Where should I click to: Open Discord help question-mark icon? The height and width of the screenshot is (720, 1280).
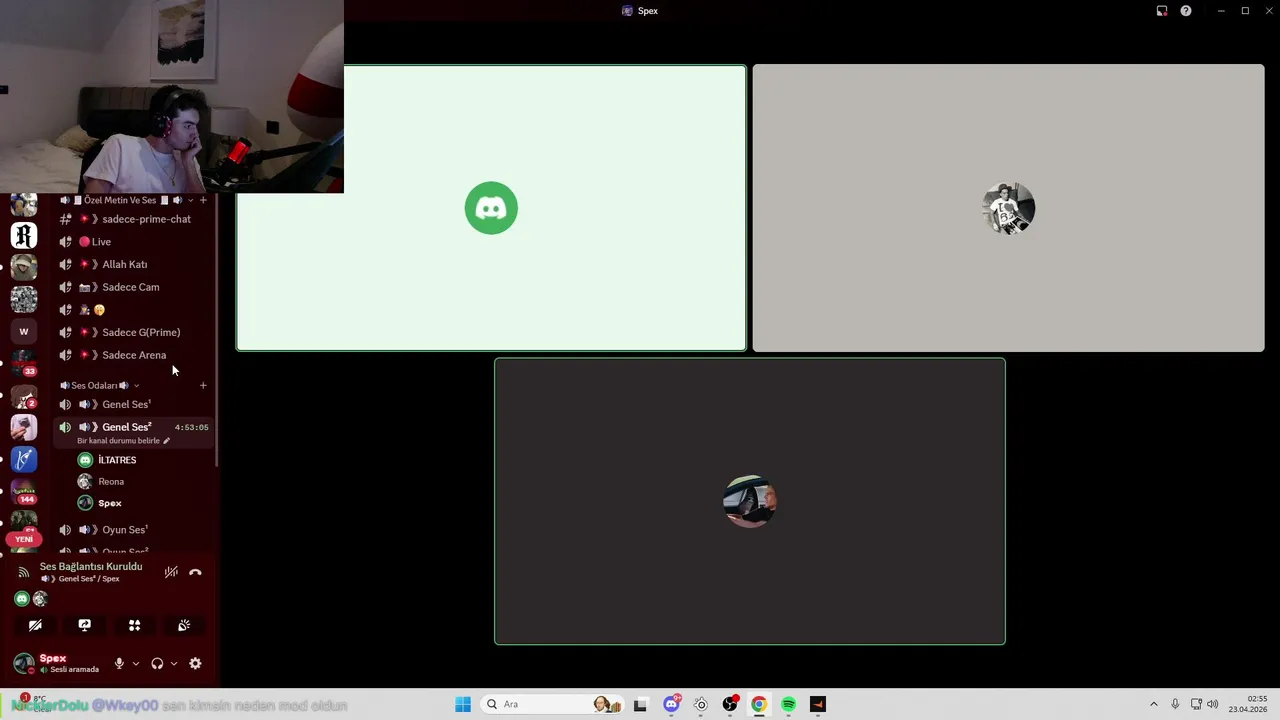coord(1185,11)
